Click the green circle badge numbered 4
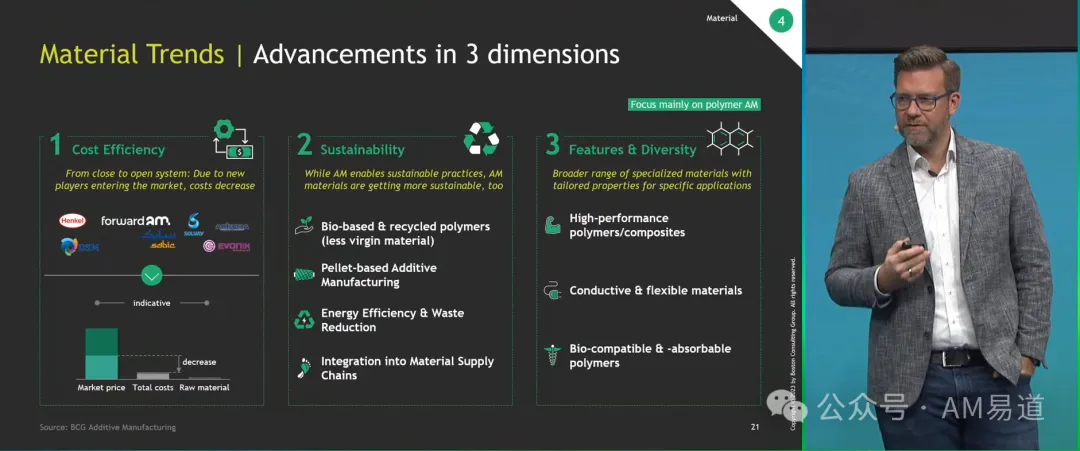1080x451 pixels. [x=780, y=21]
